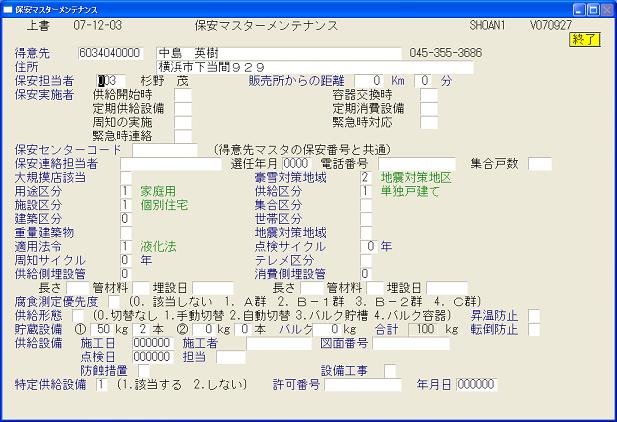Click the 大規模店該当 field
Screen dimensions: 617x422
tap(126, 178)
